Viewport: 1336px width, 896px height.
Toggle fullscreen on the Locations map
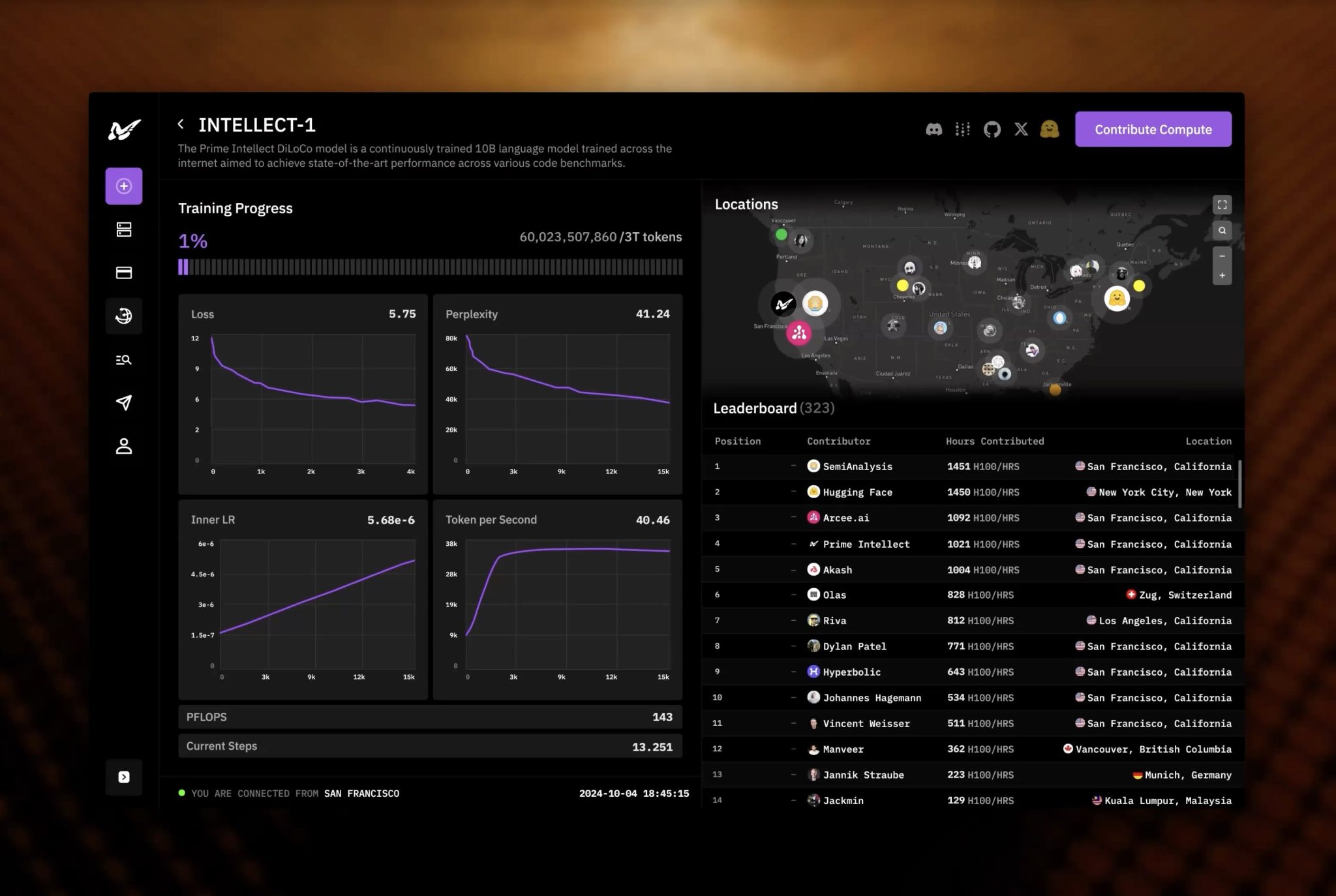[x=1222, y=205]
